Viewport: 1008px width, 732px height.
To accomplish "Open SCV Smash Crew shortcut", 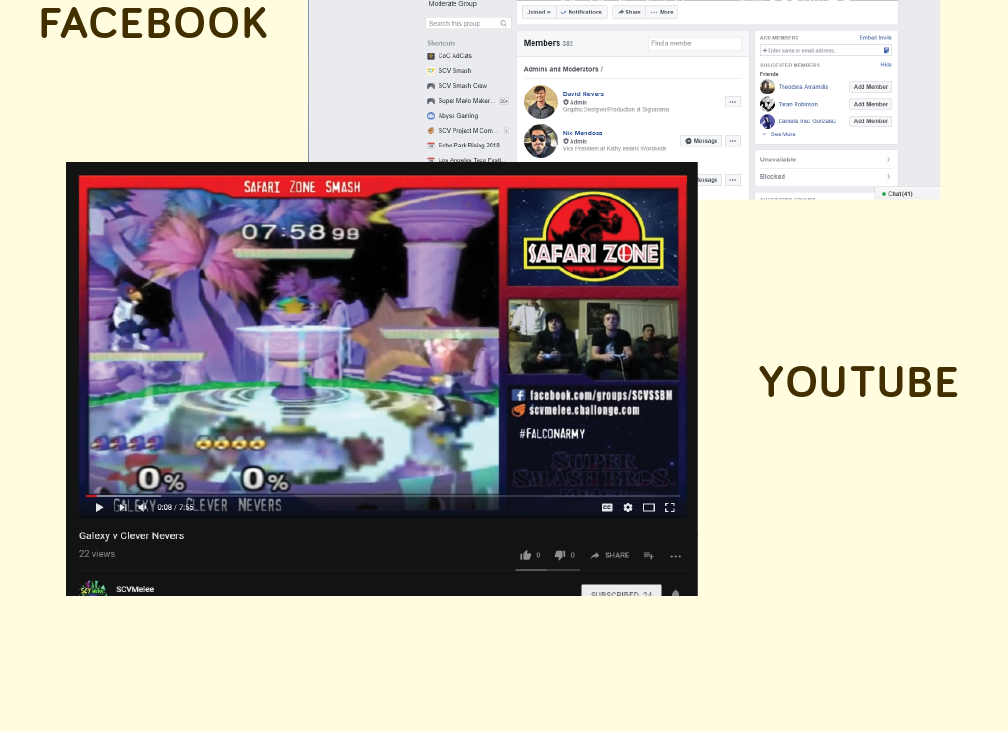I will tap(457, 85).
